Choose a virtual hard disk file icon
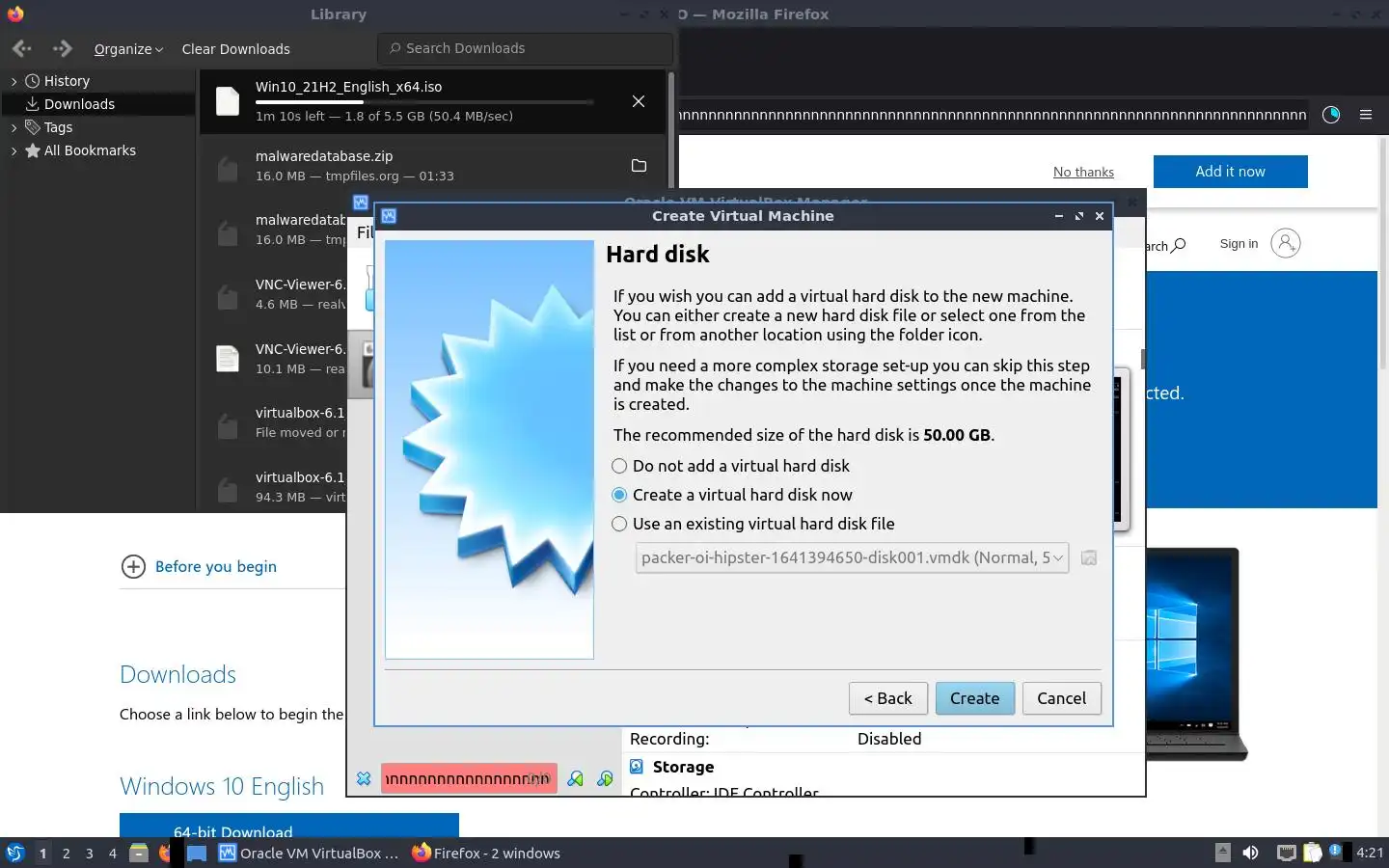The image size is (1389, 868). (1089, 557)
